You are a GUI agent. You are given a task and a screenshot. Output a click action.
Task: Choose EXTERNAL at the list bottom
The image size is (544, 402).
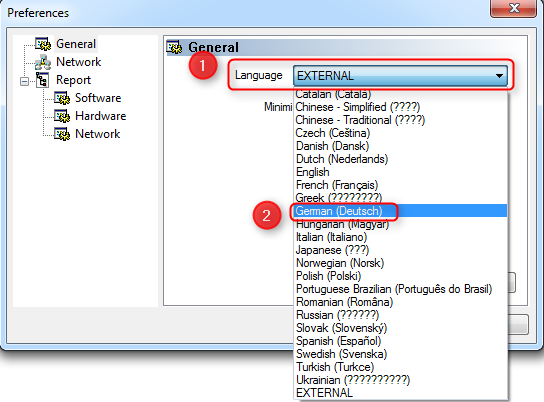[x=400, y=393]
